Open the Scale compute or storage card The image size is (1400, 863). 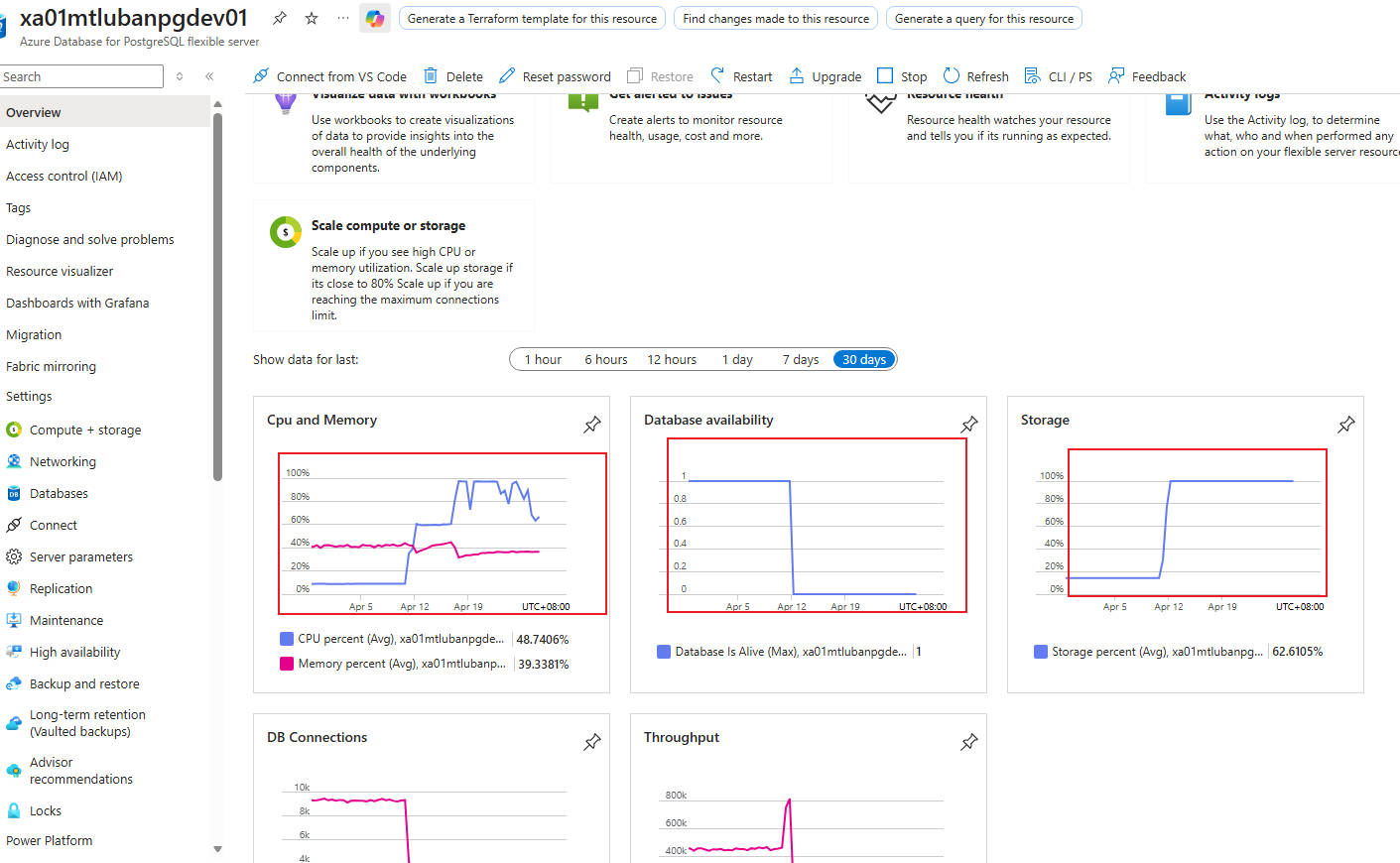coord(394,266)
